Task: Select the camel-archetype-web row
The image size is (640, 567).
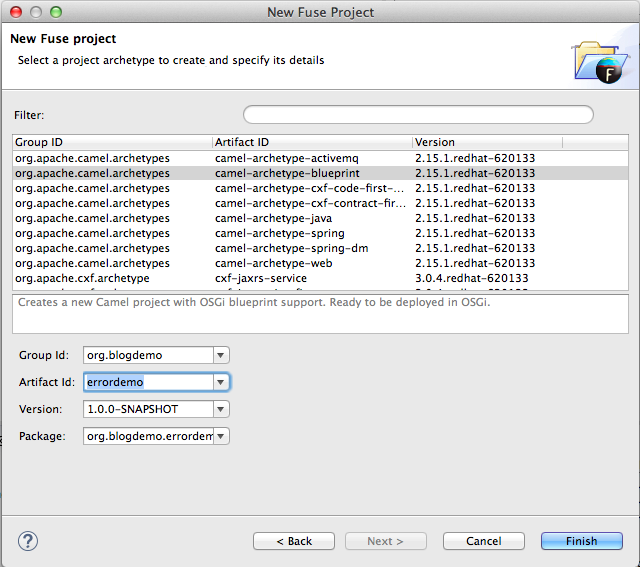Action: (x=320, y=263)
